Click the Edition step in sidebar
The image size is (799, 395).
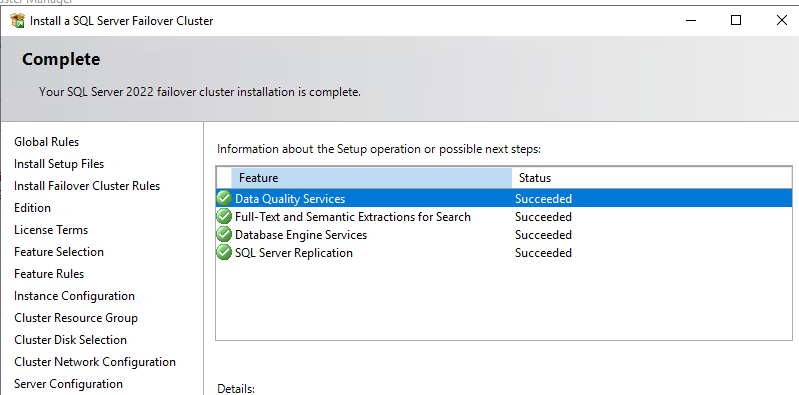(33, 208)
